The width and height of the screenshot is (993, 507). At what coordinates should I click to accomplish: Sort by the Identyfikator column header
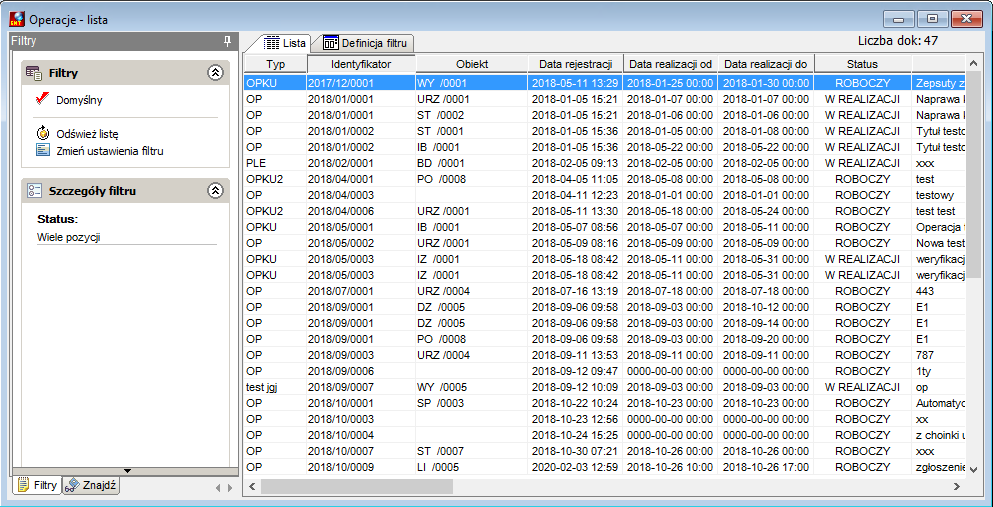point(361,64)
